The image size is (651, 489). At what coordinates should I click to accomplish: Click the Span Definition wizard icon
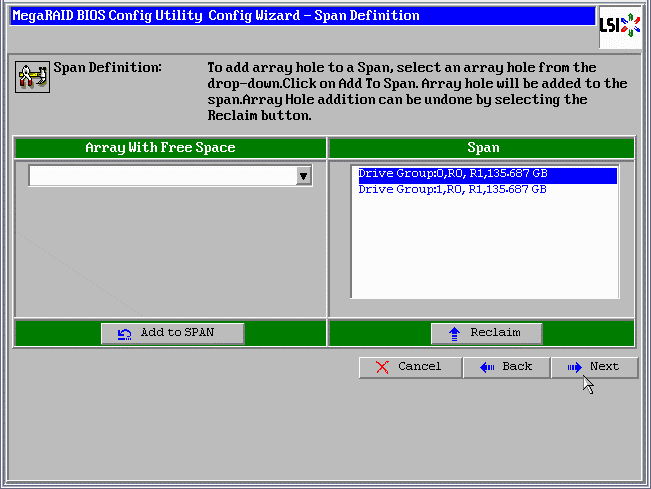32,77
